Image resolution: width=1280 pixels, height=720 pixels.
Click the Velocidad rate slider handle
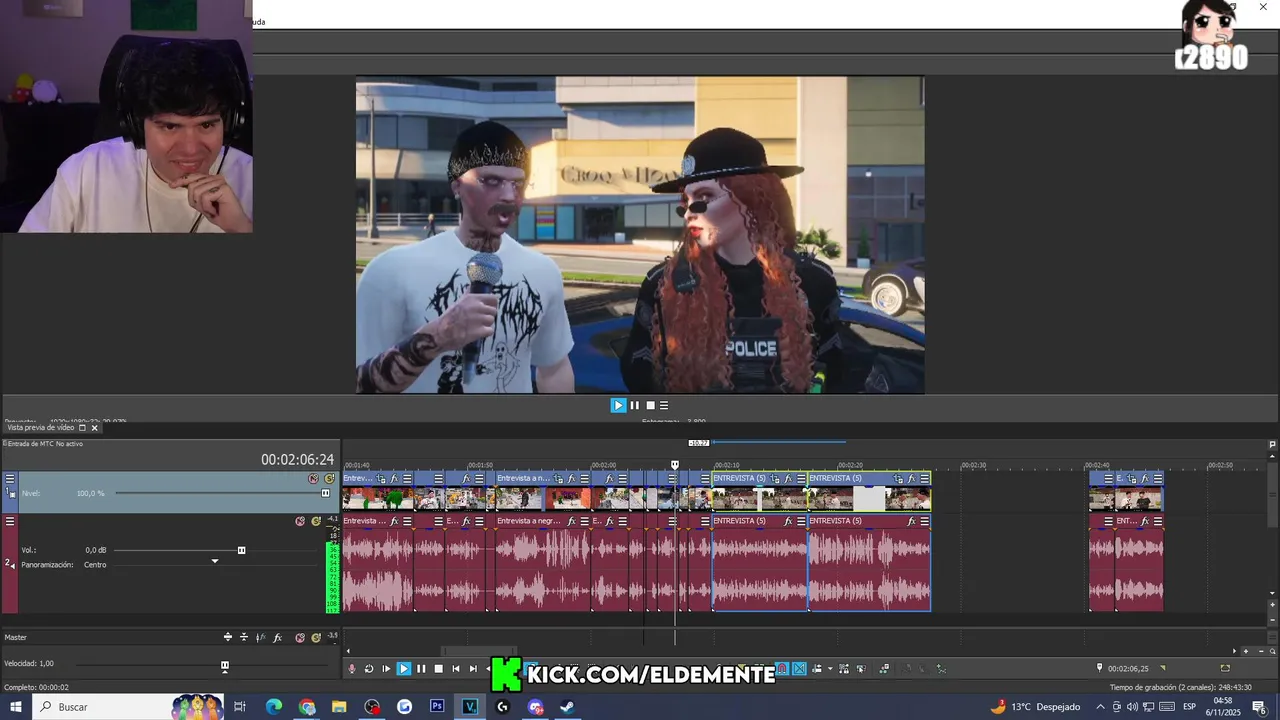pyautogui.click(x=225, y=666)
